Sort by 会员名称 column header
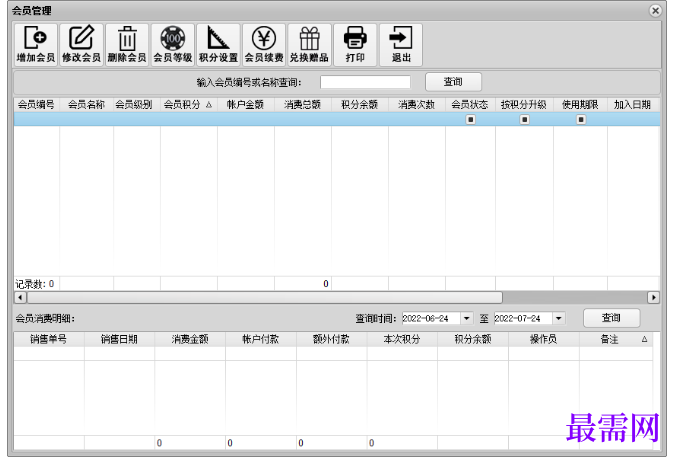678x459 pixels. (86, 105)
